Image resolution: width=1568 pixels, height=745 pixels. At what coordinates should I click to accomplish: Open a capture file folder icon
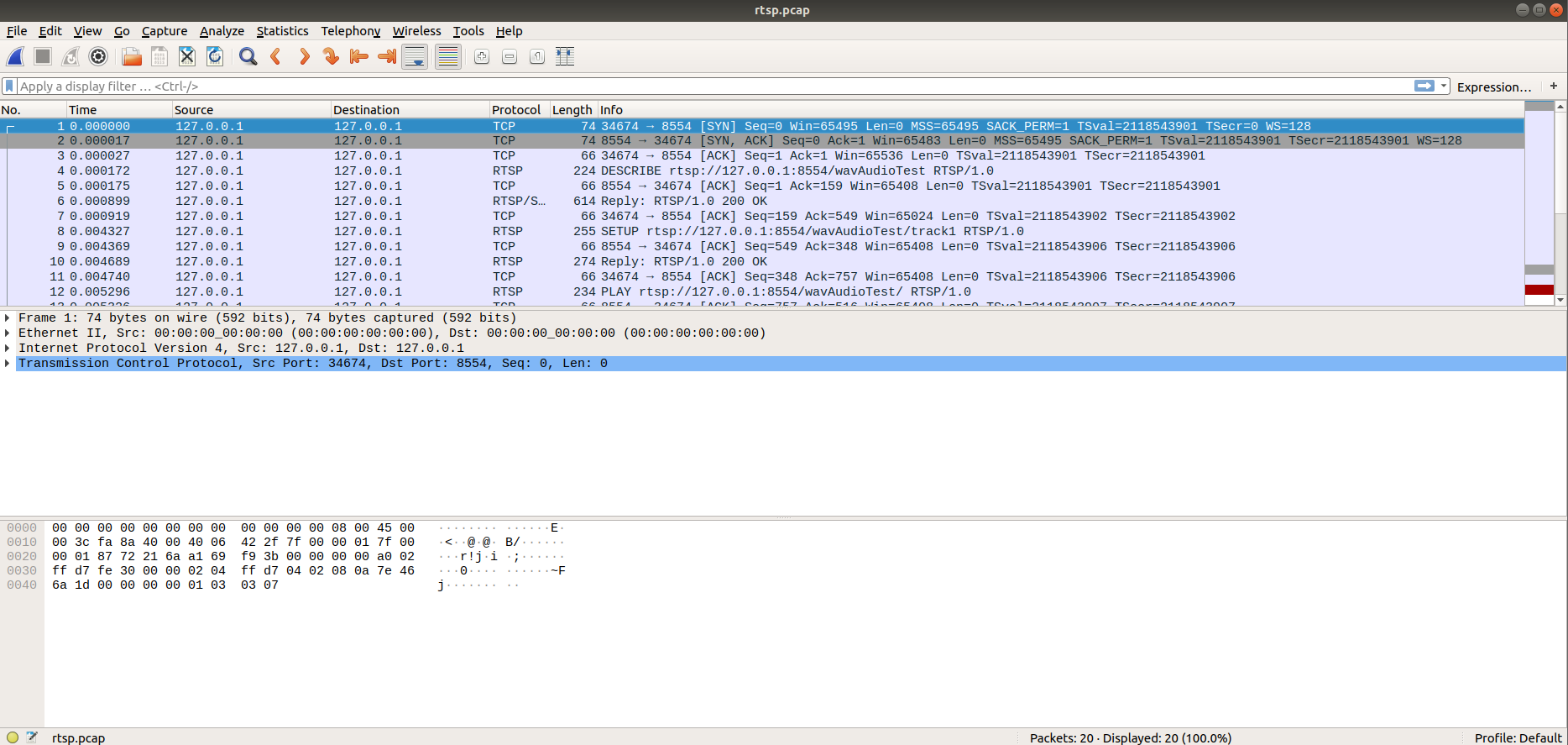point(132,57)
